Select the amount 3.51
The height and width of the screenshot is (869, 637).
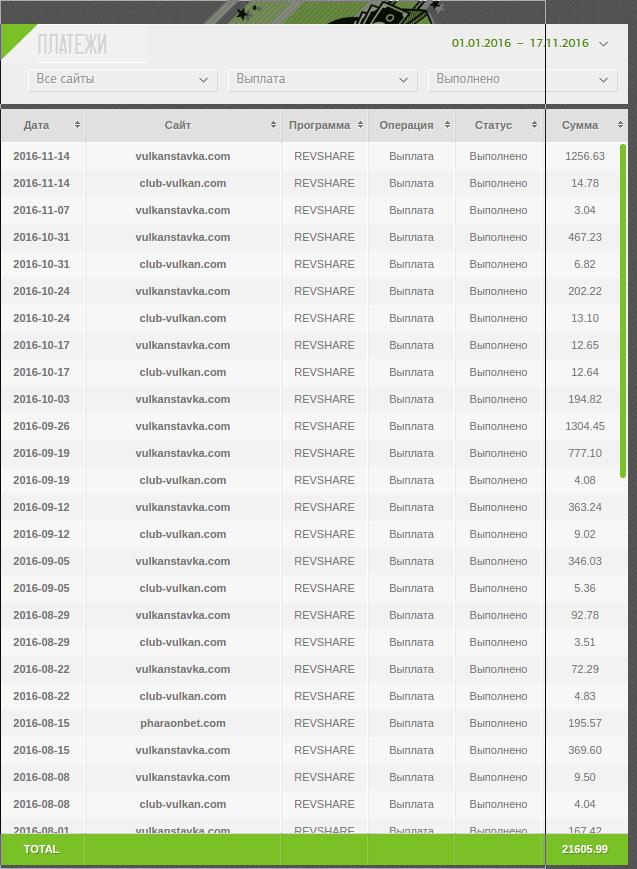tap(585, 643)
